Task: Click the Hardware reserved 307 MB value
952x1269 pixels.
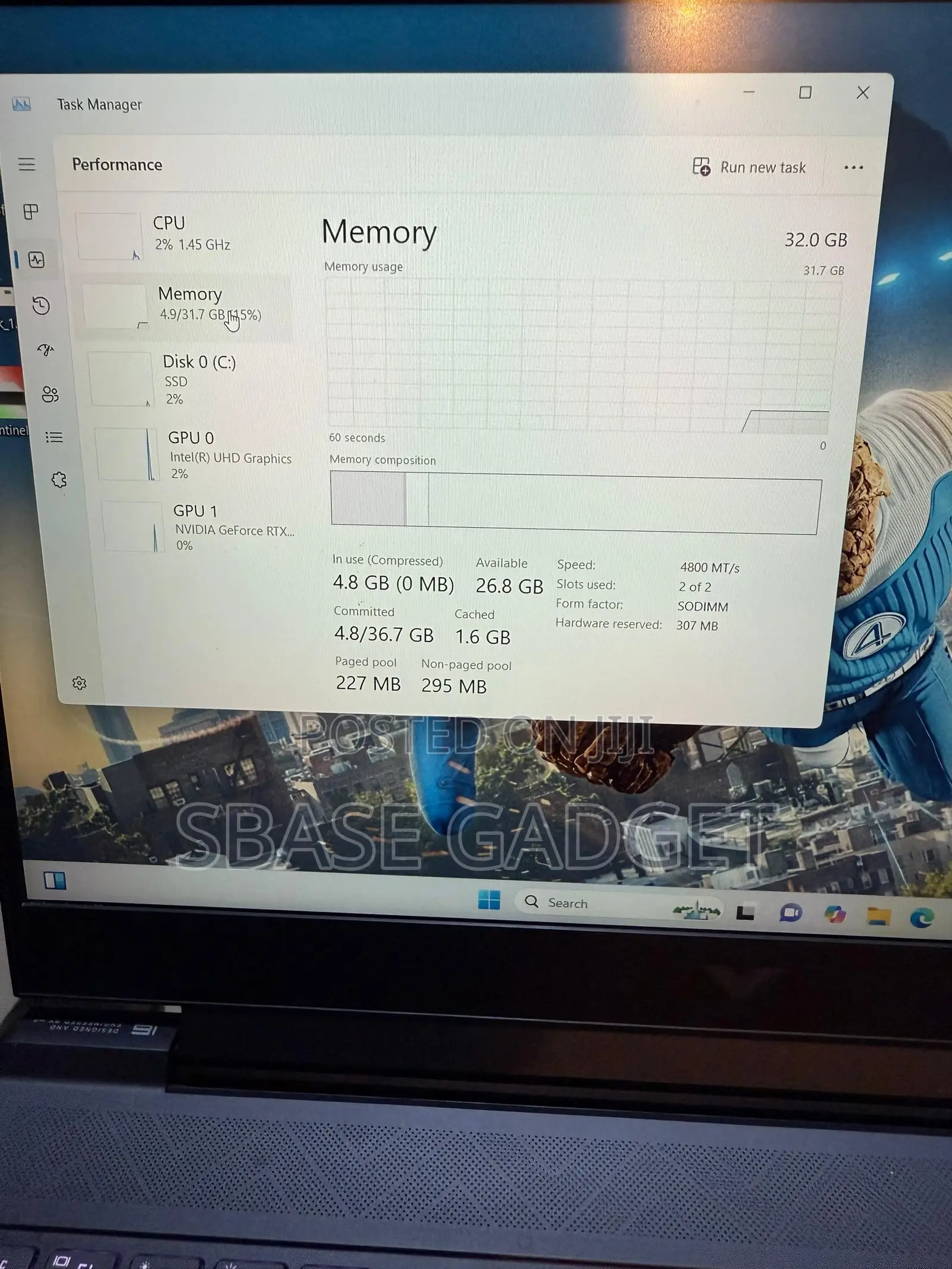Action: (697, 625)
